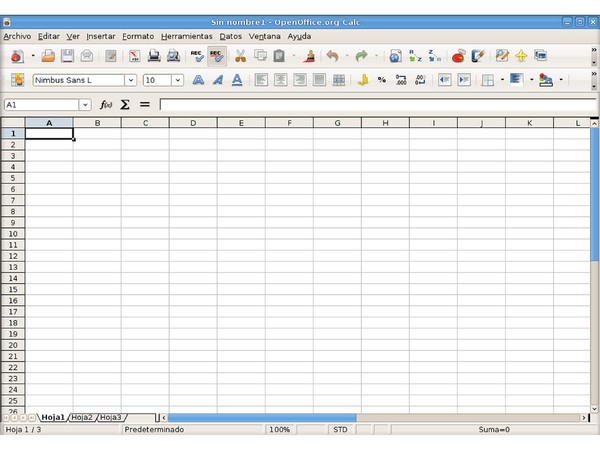Open Borders dropdown arrow
Viewport: 600px width, 450px height.
click(x=502, y=80)
